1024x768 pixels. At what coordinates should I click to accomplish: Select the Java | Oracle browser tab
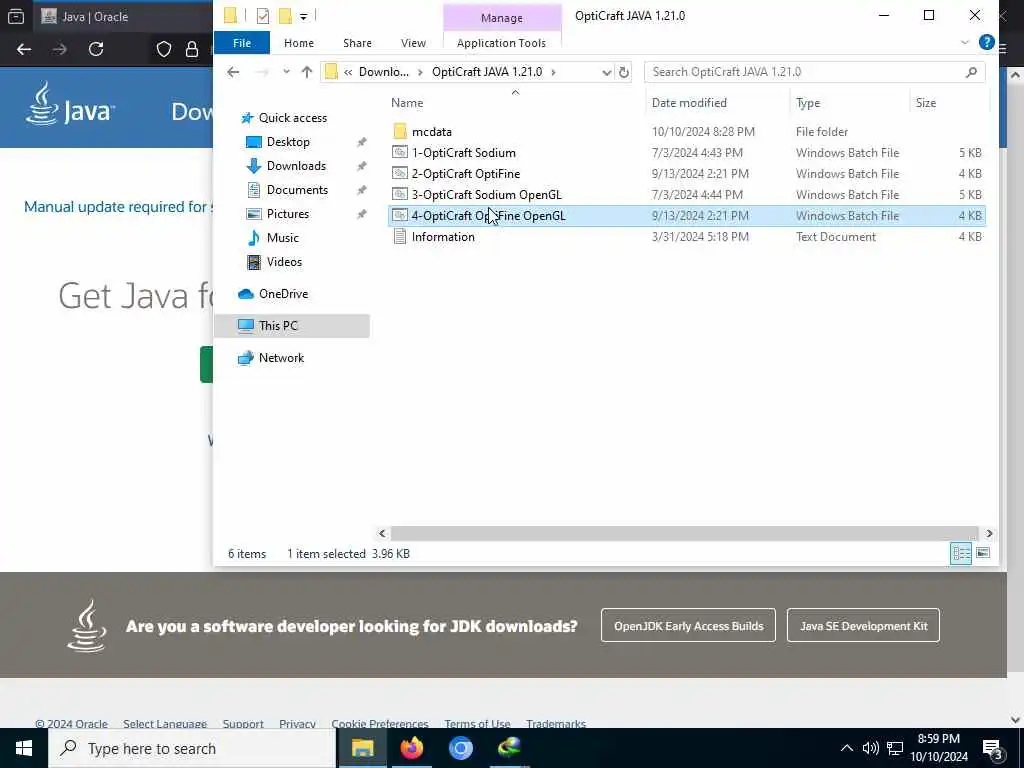pyautogui.click(x=124, y=16)
